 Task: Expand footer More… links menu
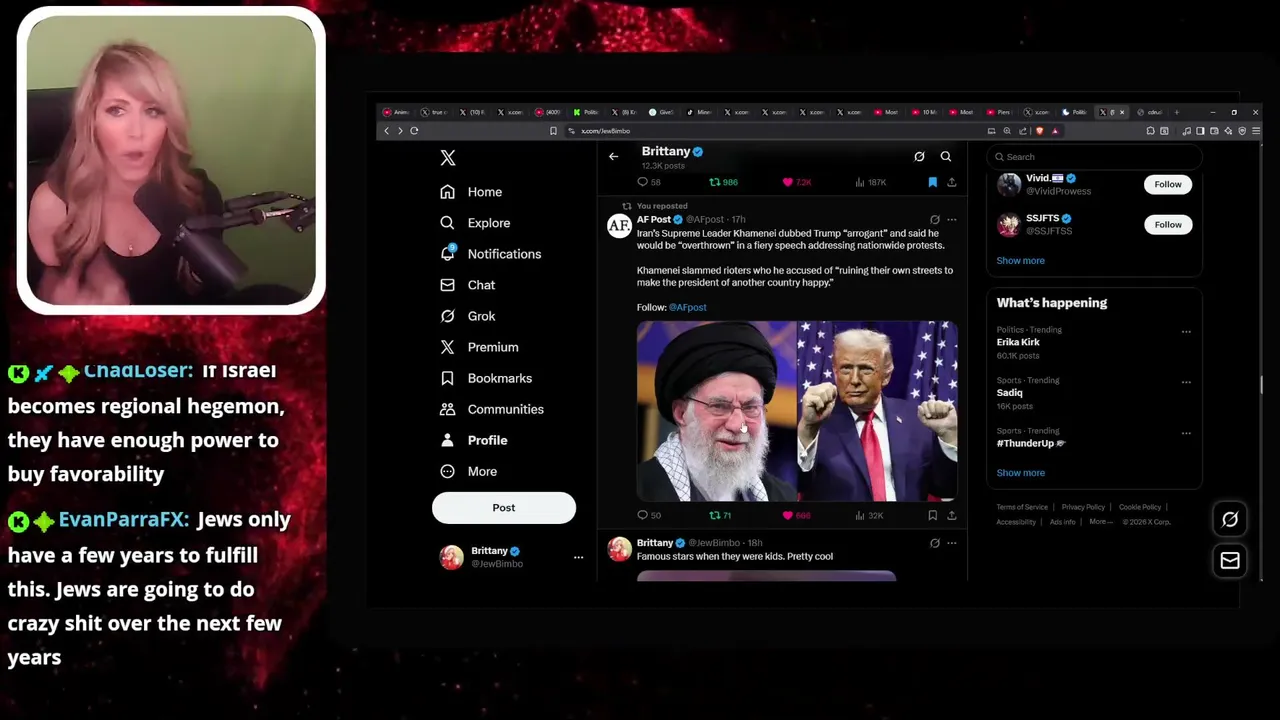[1100, 522]
